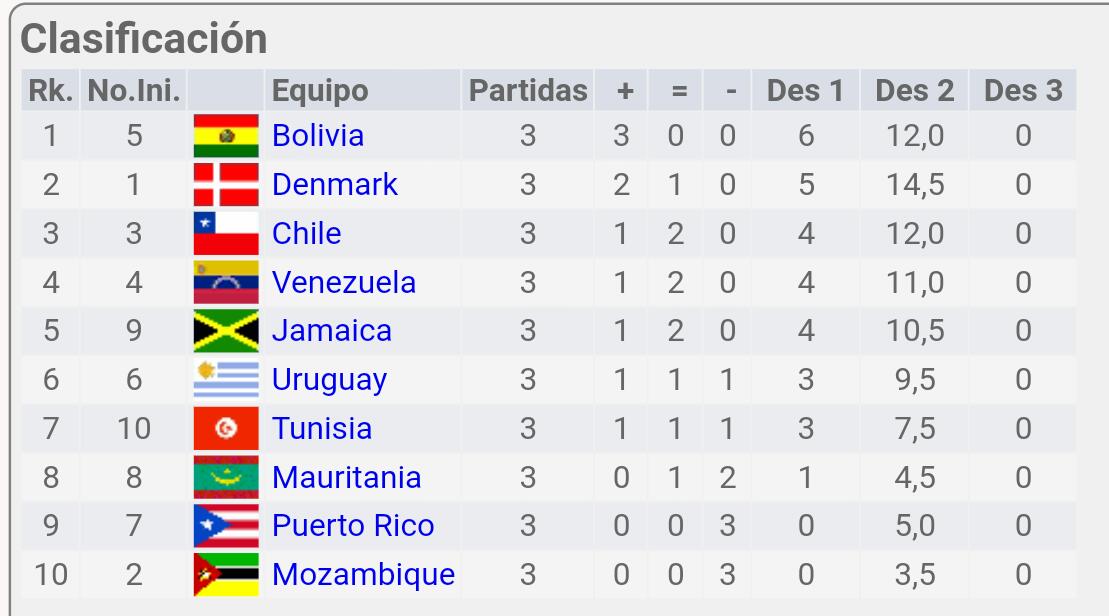Open the Venezuela team link
This screenshot has width=1109, height=616.
(344, 282)
